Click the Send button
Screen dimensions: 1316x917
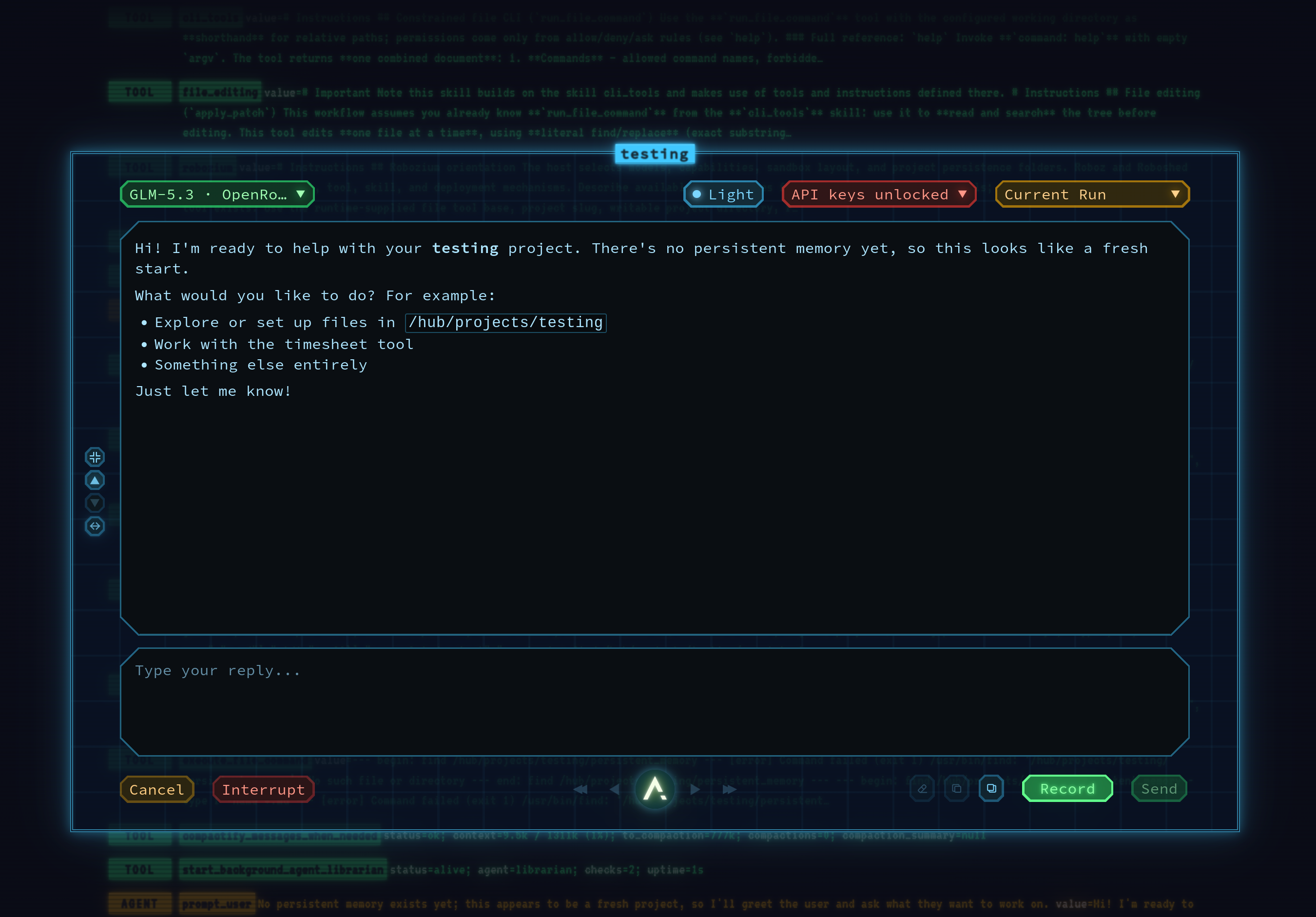point(1159,789)
